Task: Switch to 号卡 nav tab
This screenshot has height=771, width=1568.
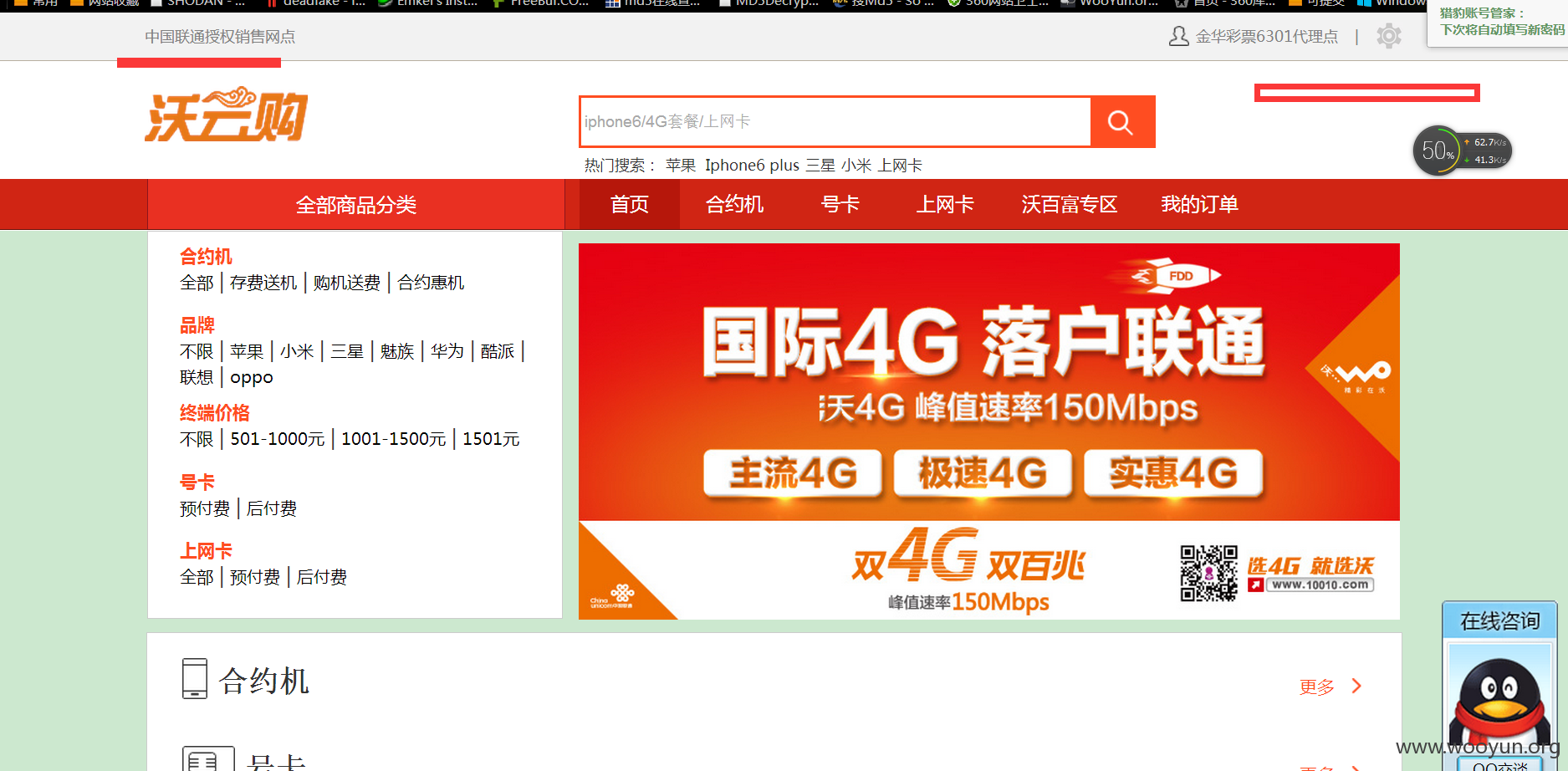Action: coord(840,205)
